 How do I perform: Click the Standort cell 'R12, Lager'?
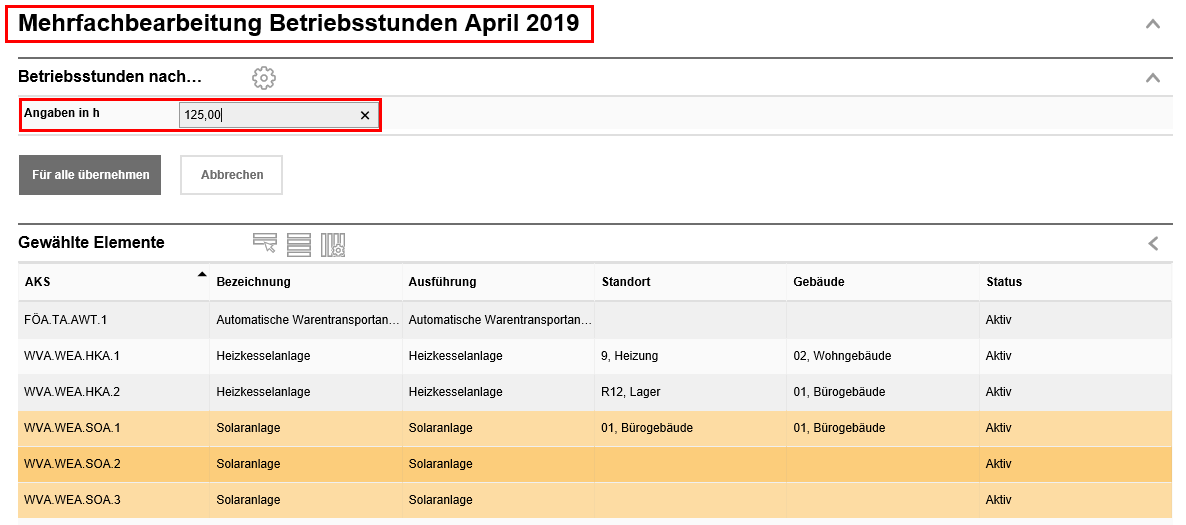632,392
